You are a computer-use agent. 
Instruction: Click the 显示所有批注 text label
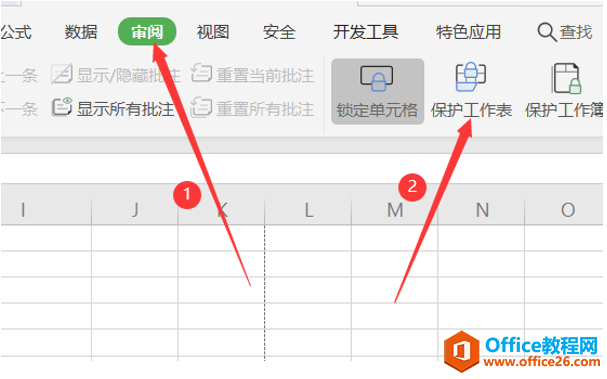coord(125,109)
